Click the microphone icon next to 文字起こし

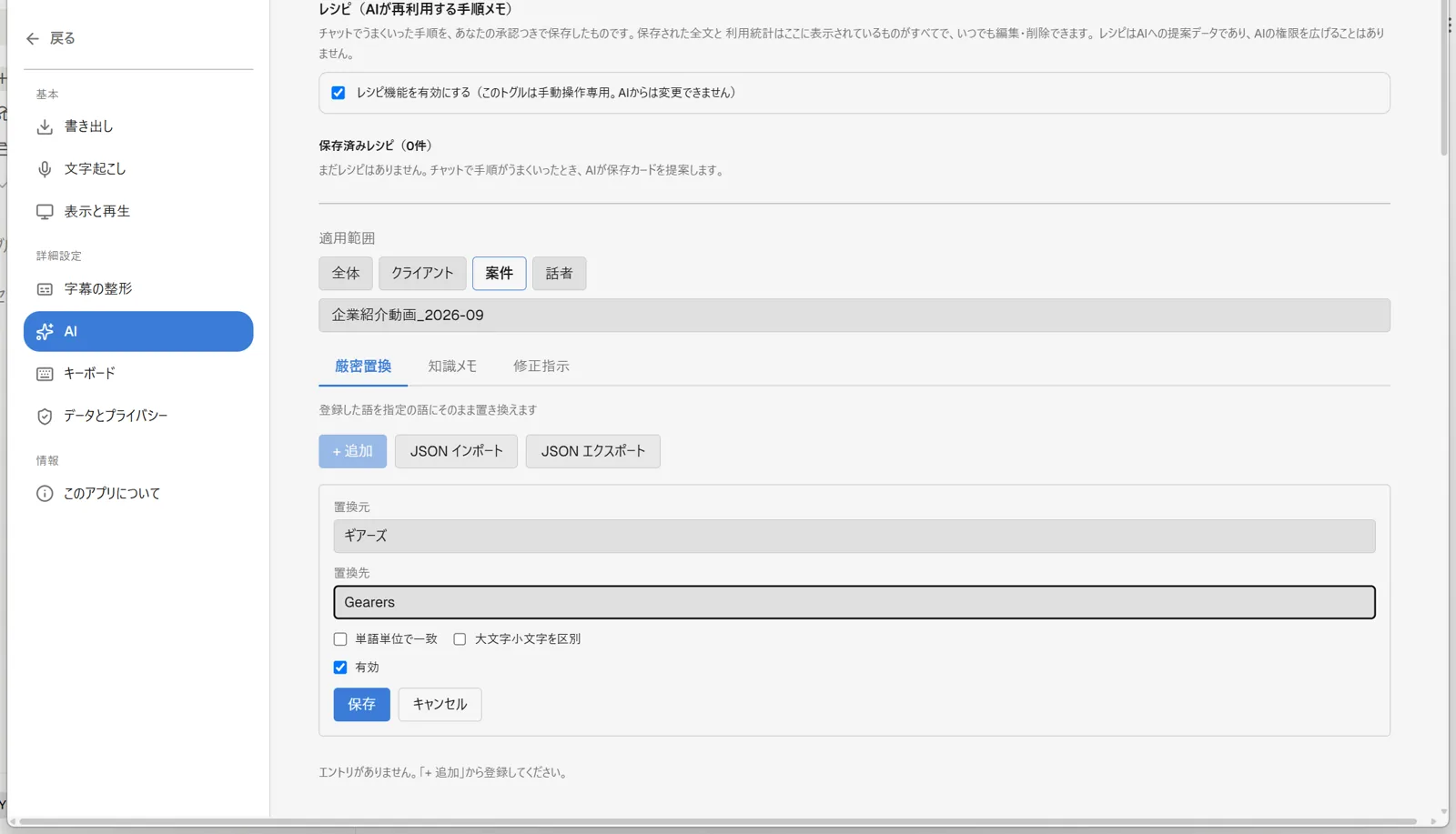point(45,169)
